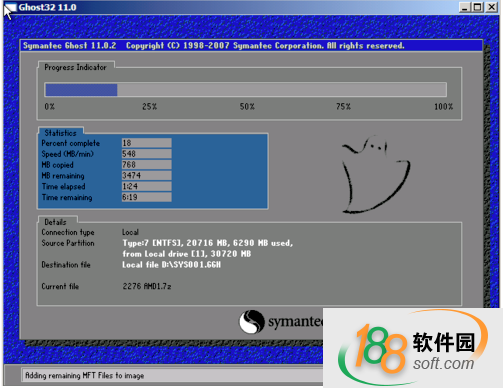
Task: Click the status bar MFT message
Action: point(85,375)
